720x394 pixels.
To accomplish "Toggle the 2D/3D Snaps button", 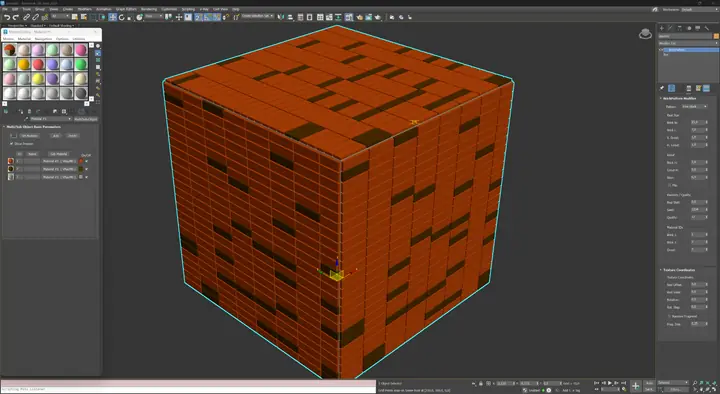I will point(198,17).
